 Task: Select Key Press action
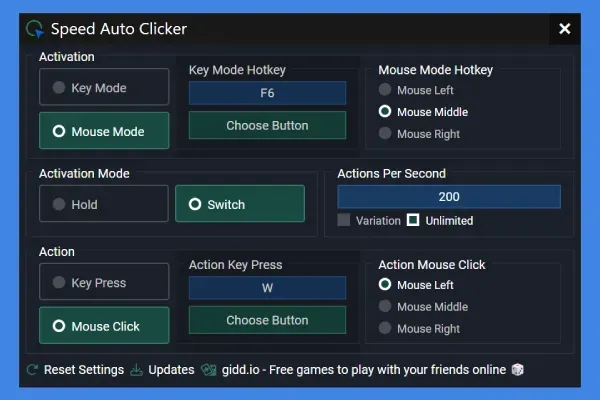tap(104, 282)
